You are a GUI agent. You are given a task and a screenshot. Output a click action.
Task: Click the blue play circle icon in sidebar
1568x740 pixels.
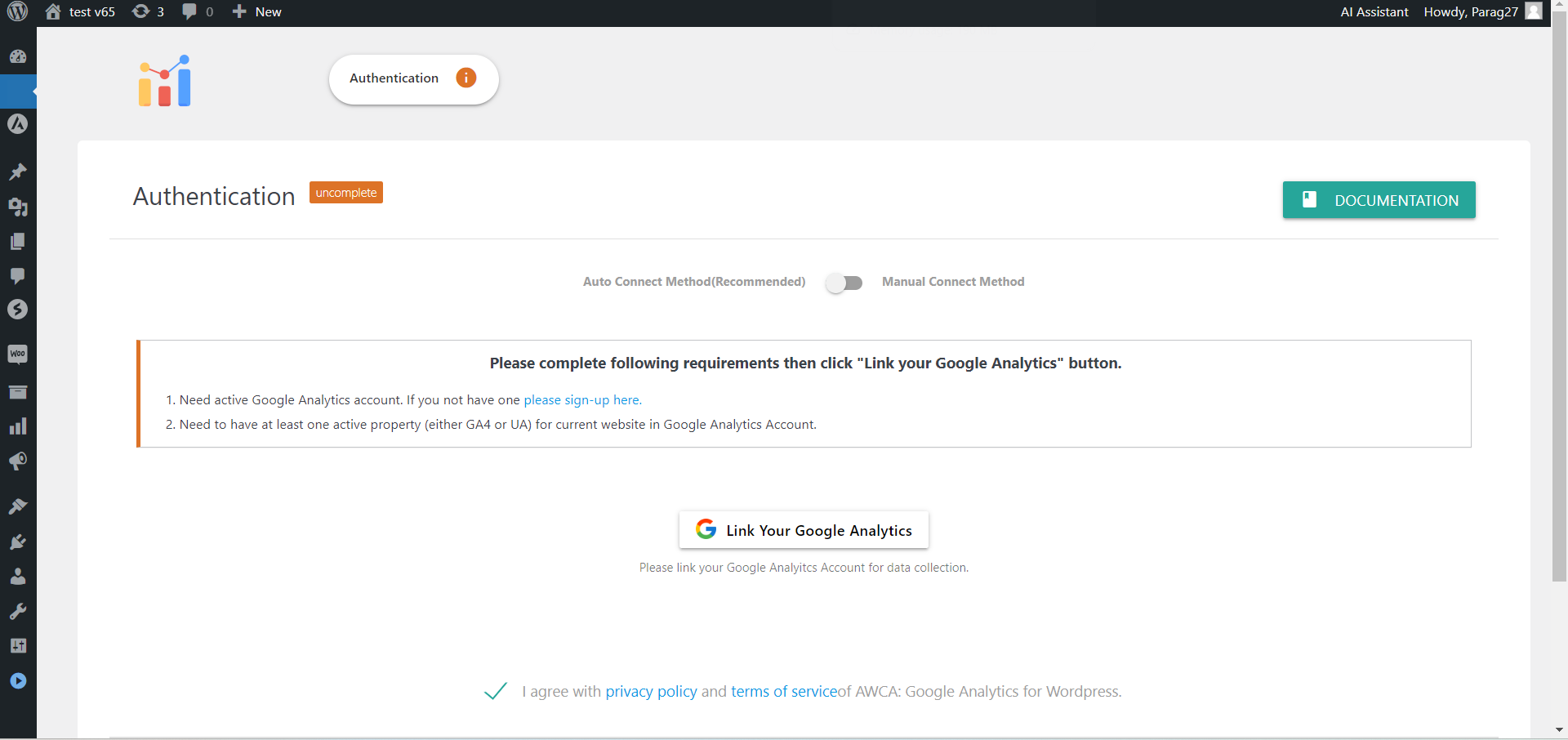tap(18, 681)
